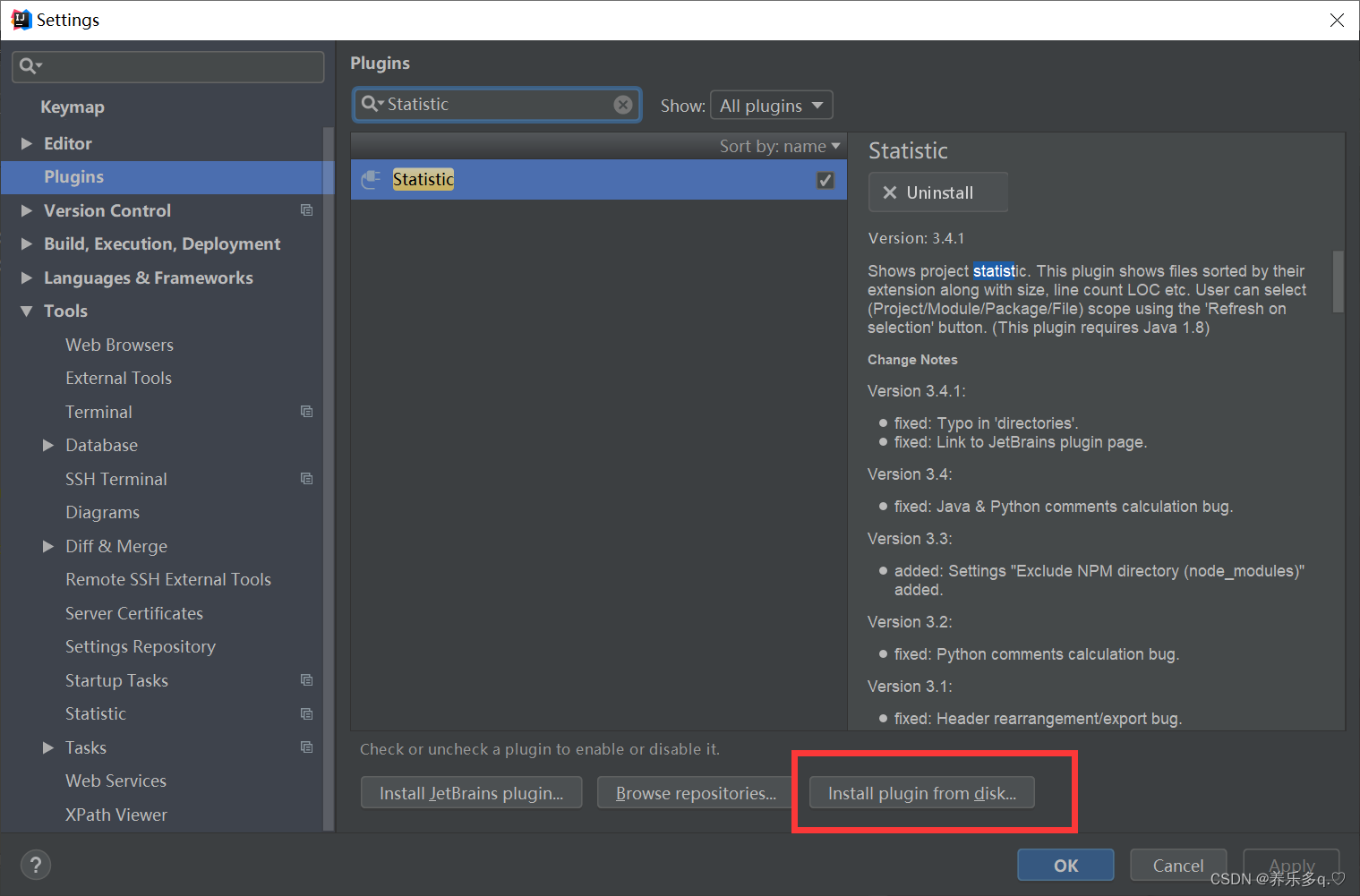Open External Tools settings
Image resolution: width=1360 pixels, height=896 pixels.
click(118, 378)
